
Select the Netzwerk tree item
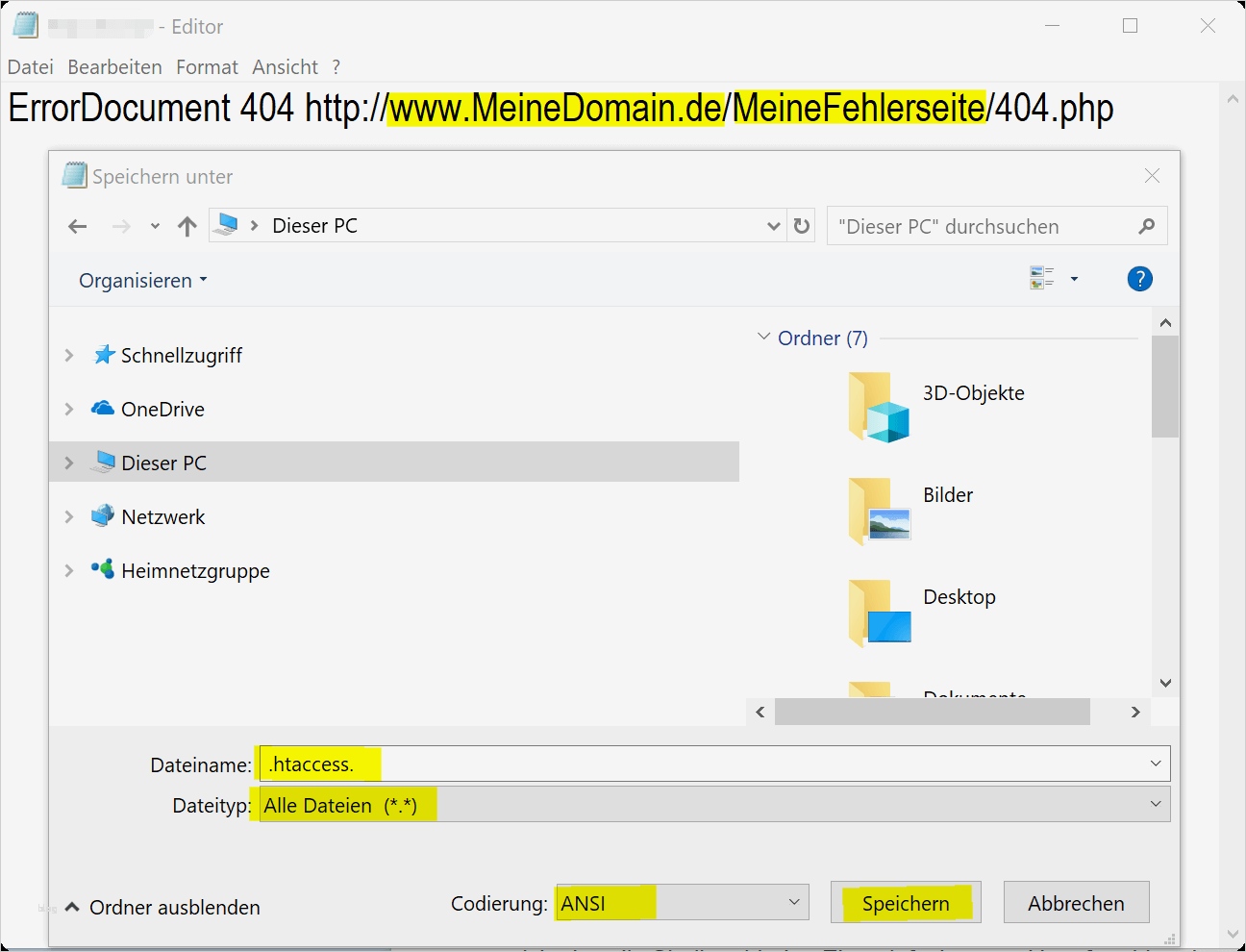163,517
